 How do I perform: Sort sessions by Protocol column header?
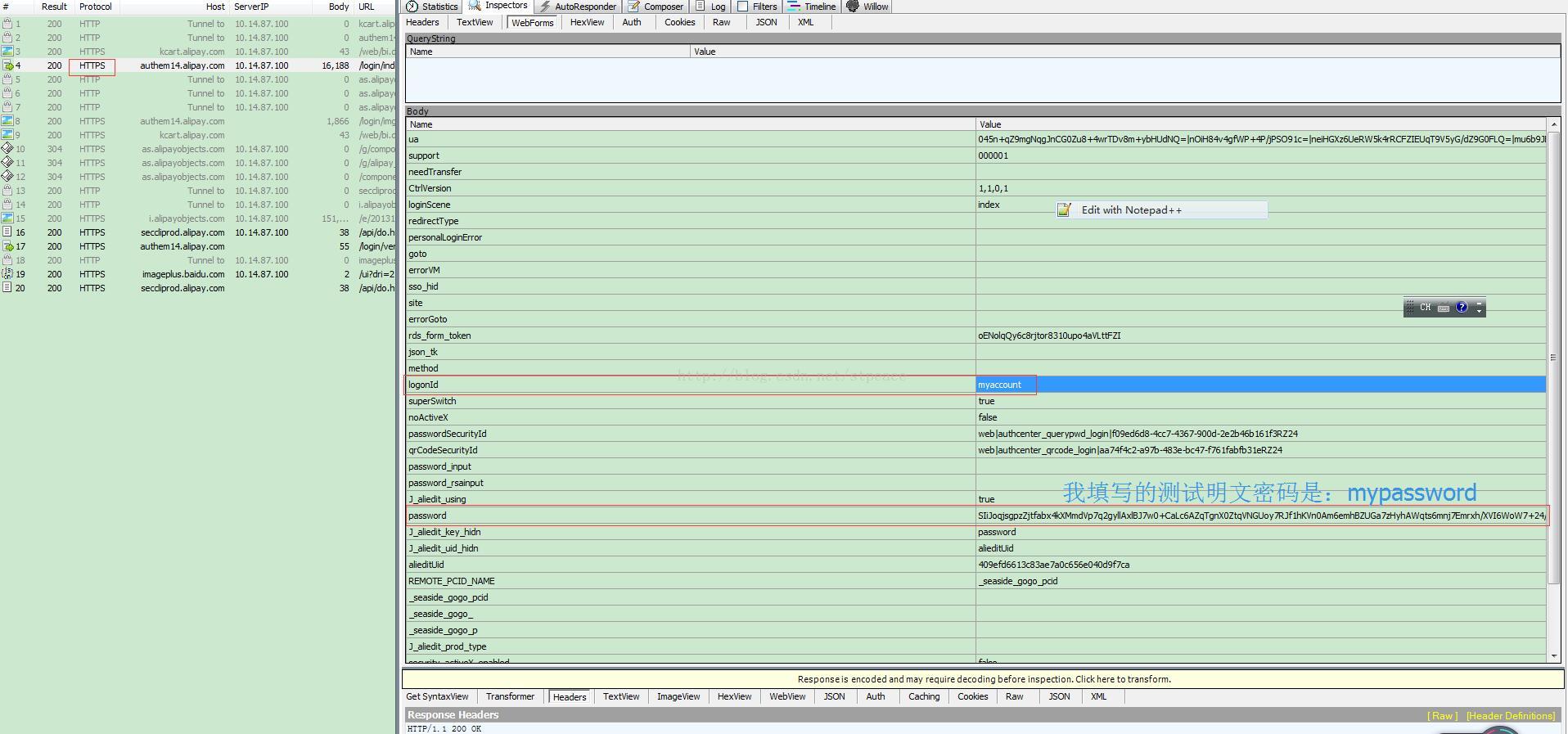(x=96, y=7)
